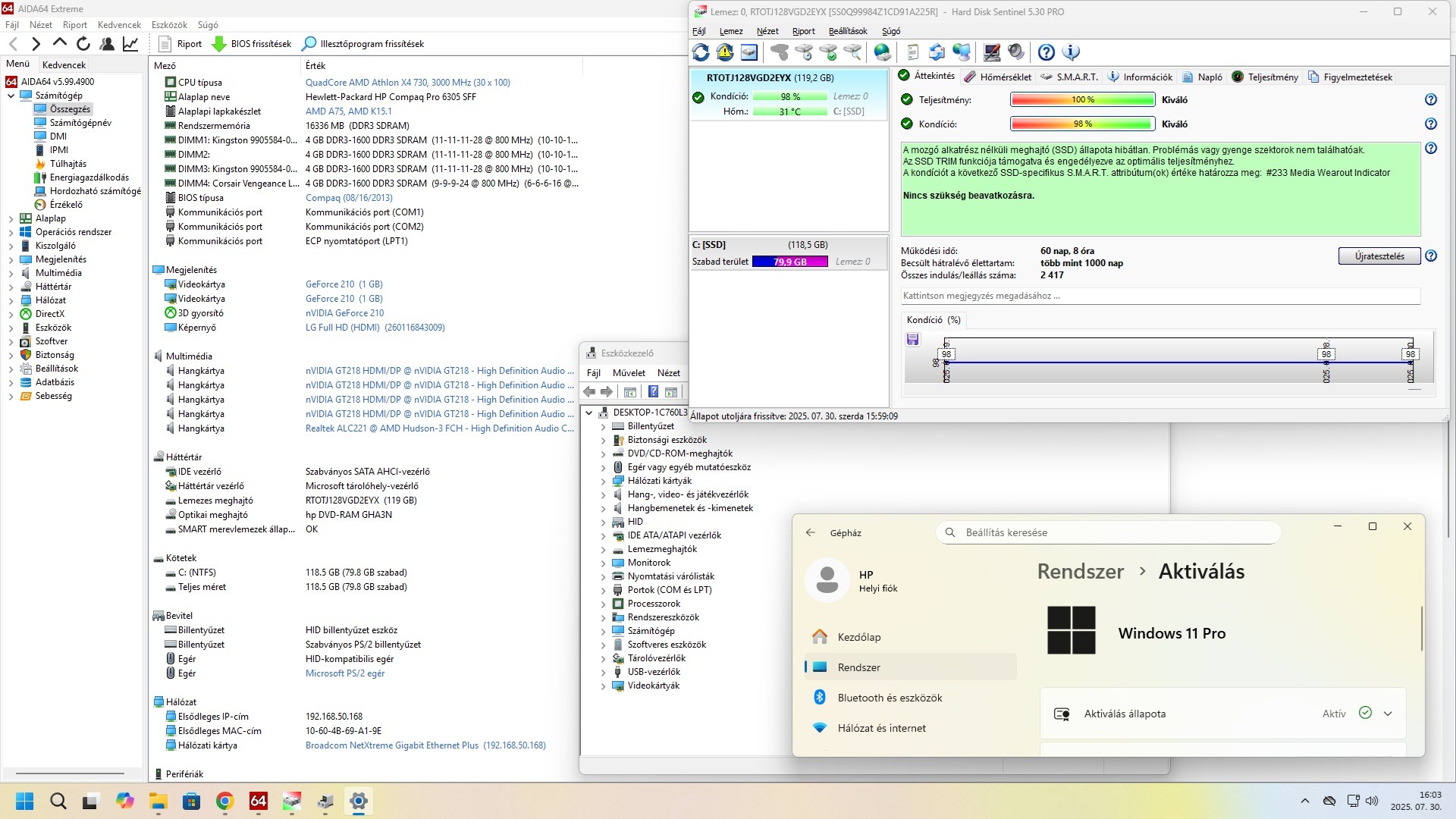Image resolution: width=1456 pixels, height=819 pixels.
Task: Save the Kondíció graph with floppy icon
Action: pyautogui.click(x=912, y=340)
